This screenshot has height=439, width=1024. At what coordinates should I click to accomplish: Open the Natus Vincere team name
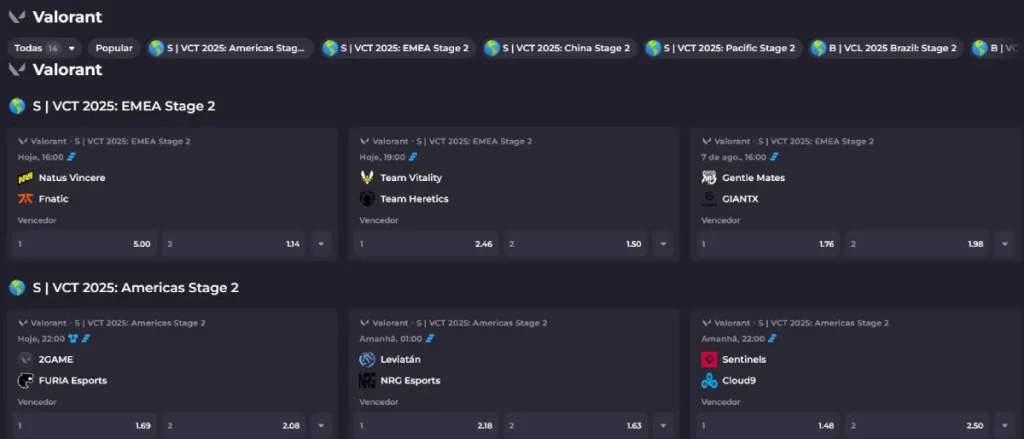(72, 178)
